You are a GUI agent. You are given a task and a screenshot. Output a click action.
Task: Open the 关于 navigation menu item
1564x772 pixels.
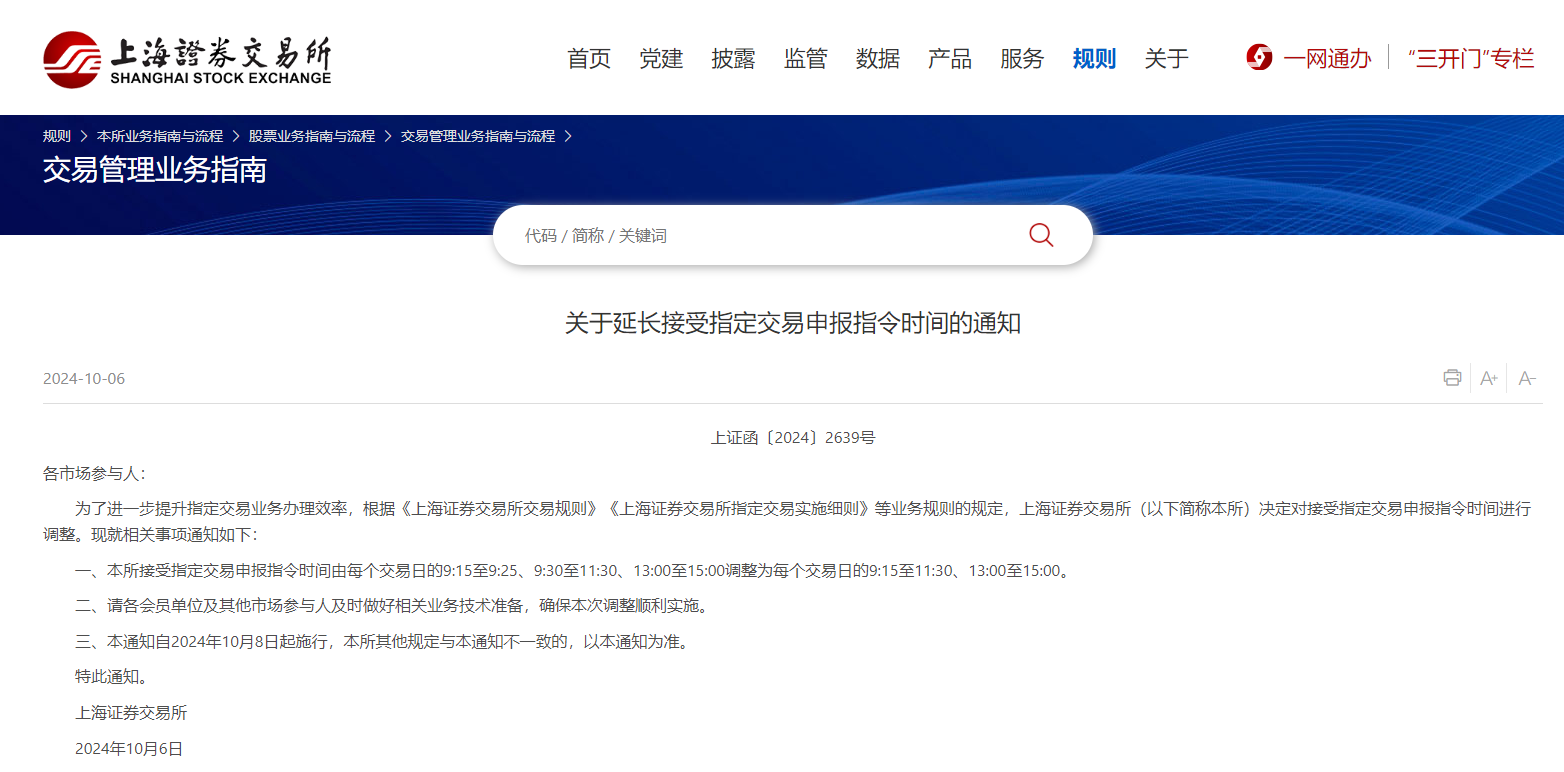1166,59
